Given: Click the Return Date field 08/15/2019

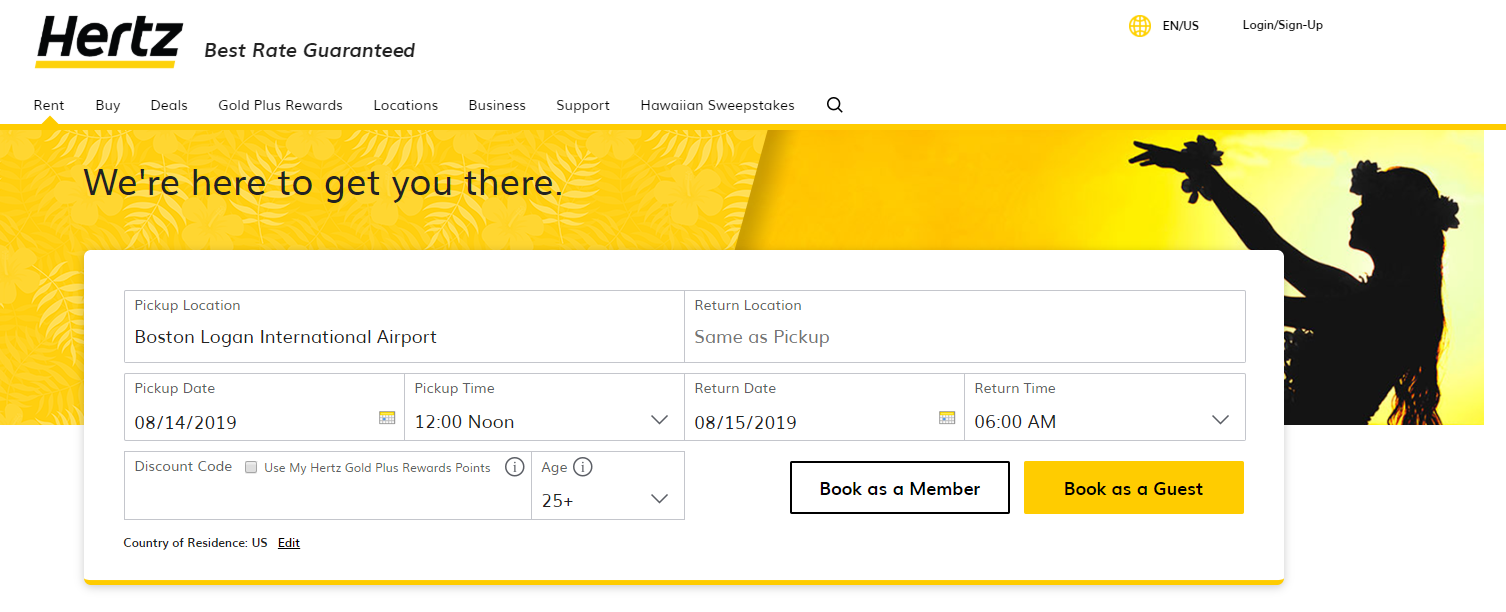Looking at the screenshot, I should click(824, 407).
